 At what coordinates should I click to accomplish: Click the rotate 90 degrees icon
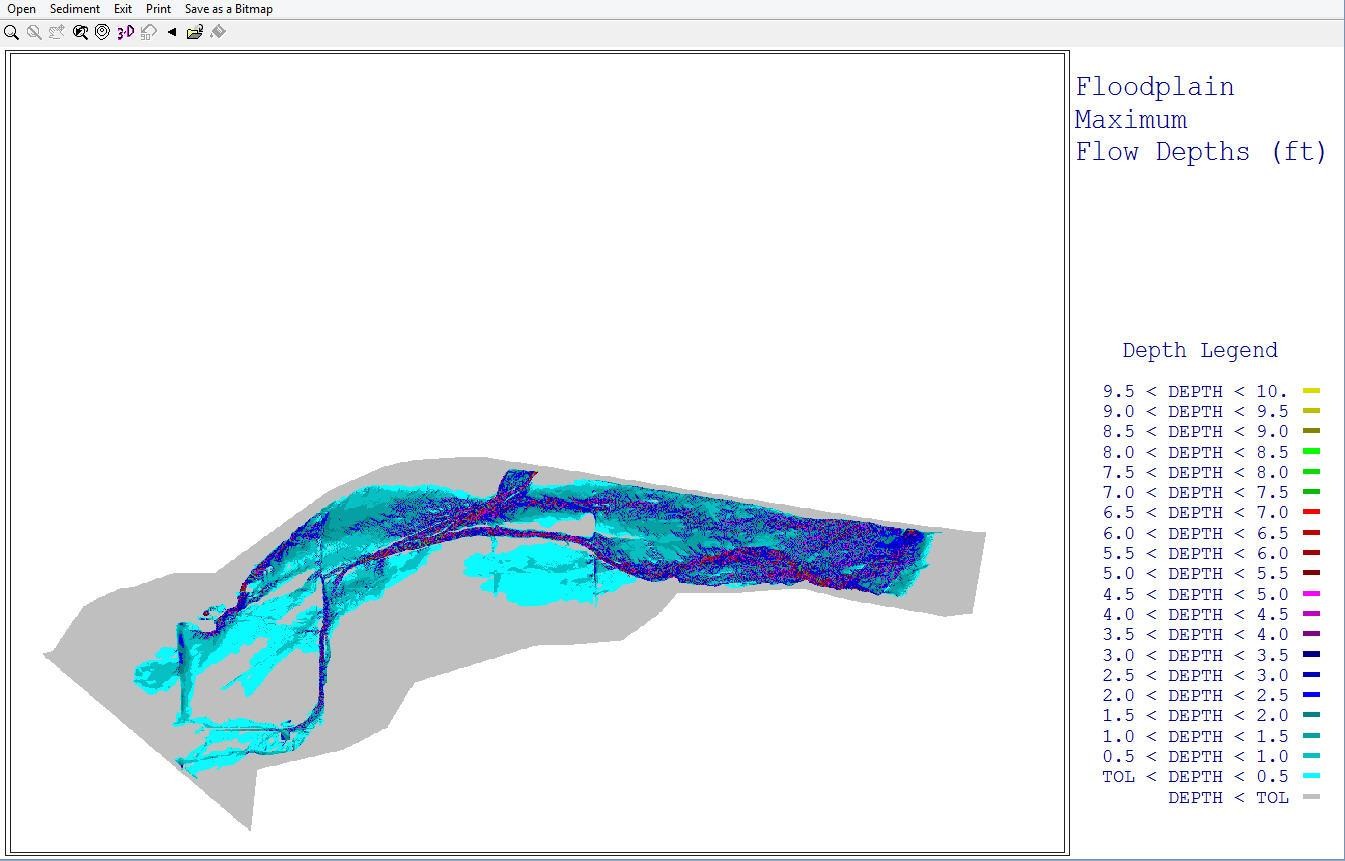click(x=149, y=32)
